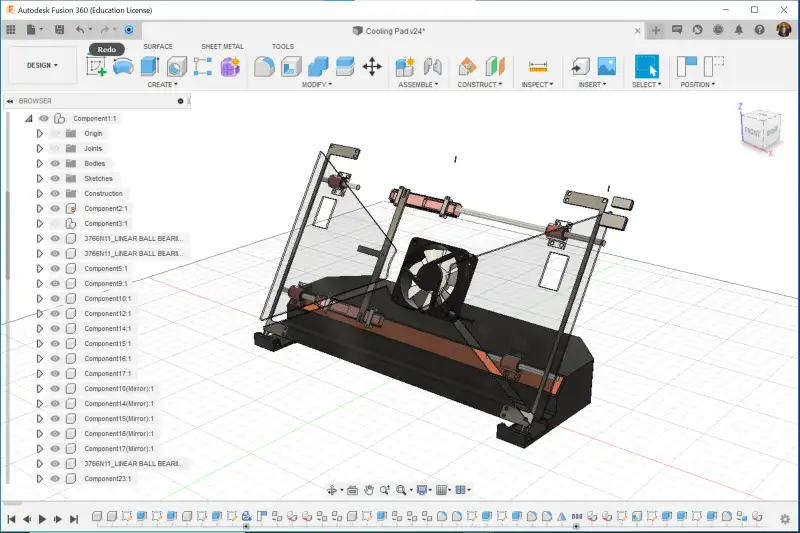Viewport: 800px width, 533px height.
Task: Open the DESIGN workspace dropdown
Action: click(42, 65)
